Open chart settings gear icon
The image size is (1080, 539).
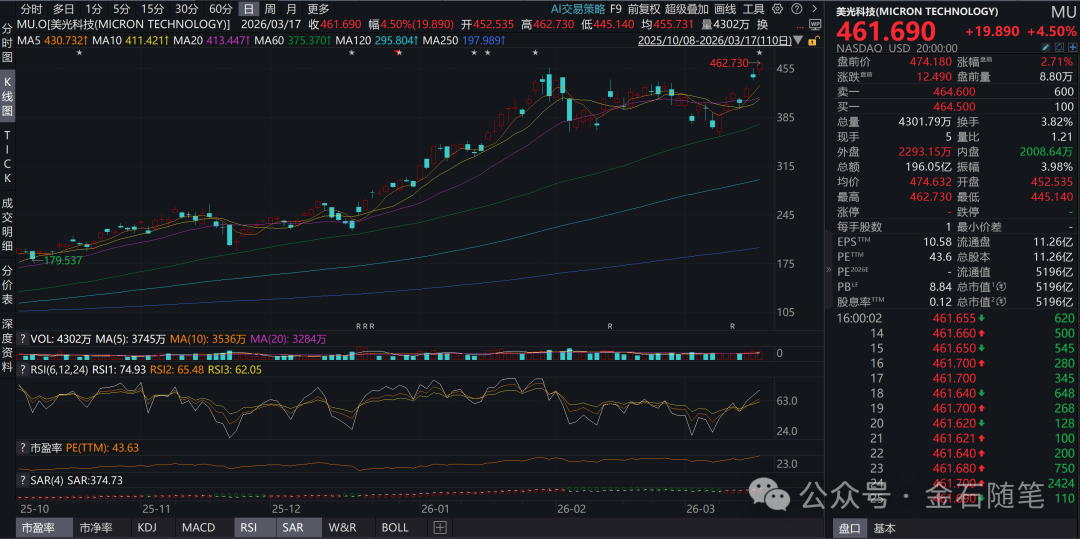click(778, 9)
